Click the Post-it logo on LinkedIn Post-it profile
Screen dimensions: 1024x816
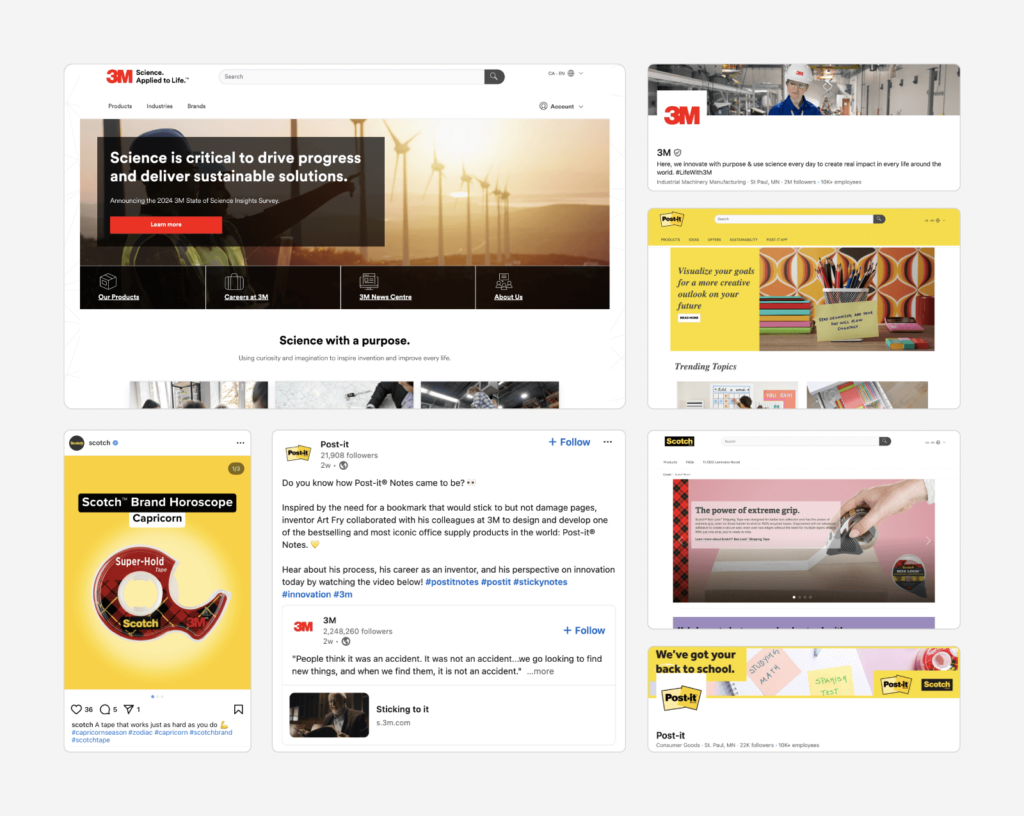click(x=681, y=698)
